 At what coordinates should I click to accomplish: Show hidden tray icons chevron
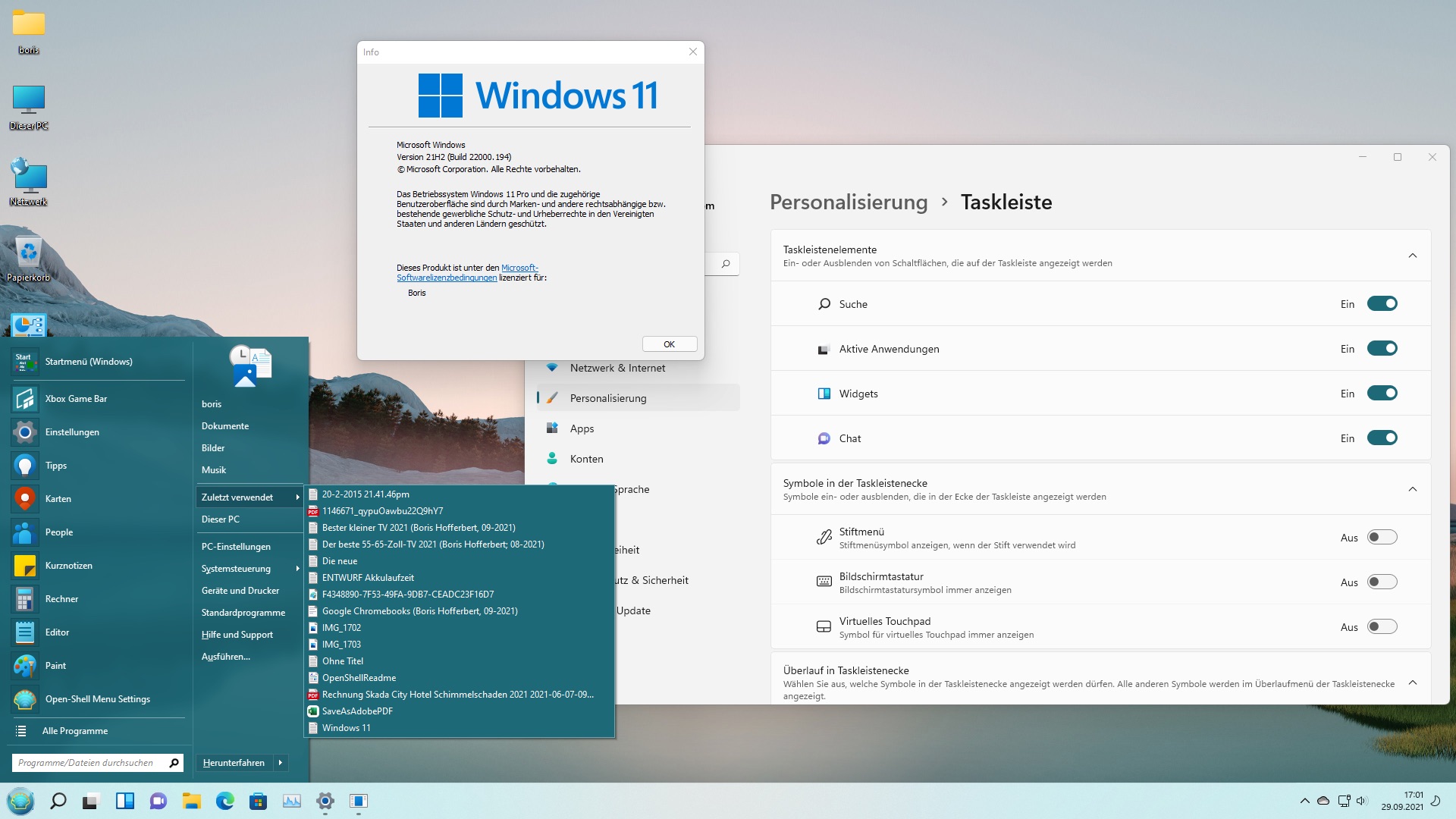(x=1304, y=801)
